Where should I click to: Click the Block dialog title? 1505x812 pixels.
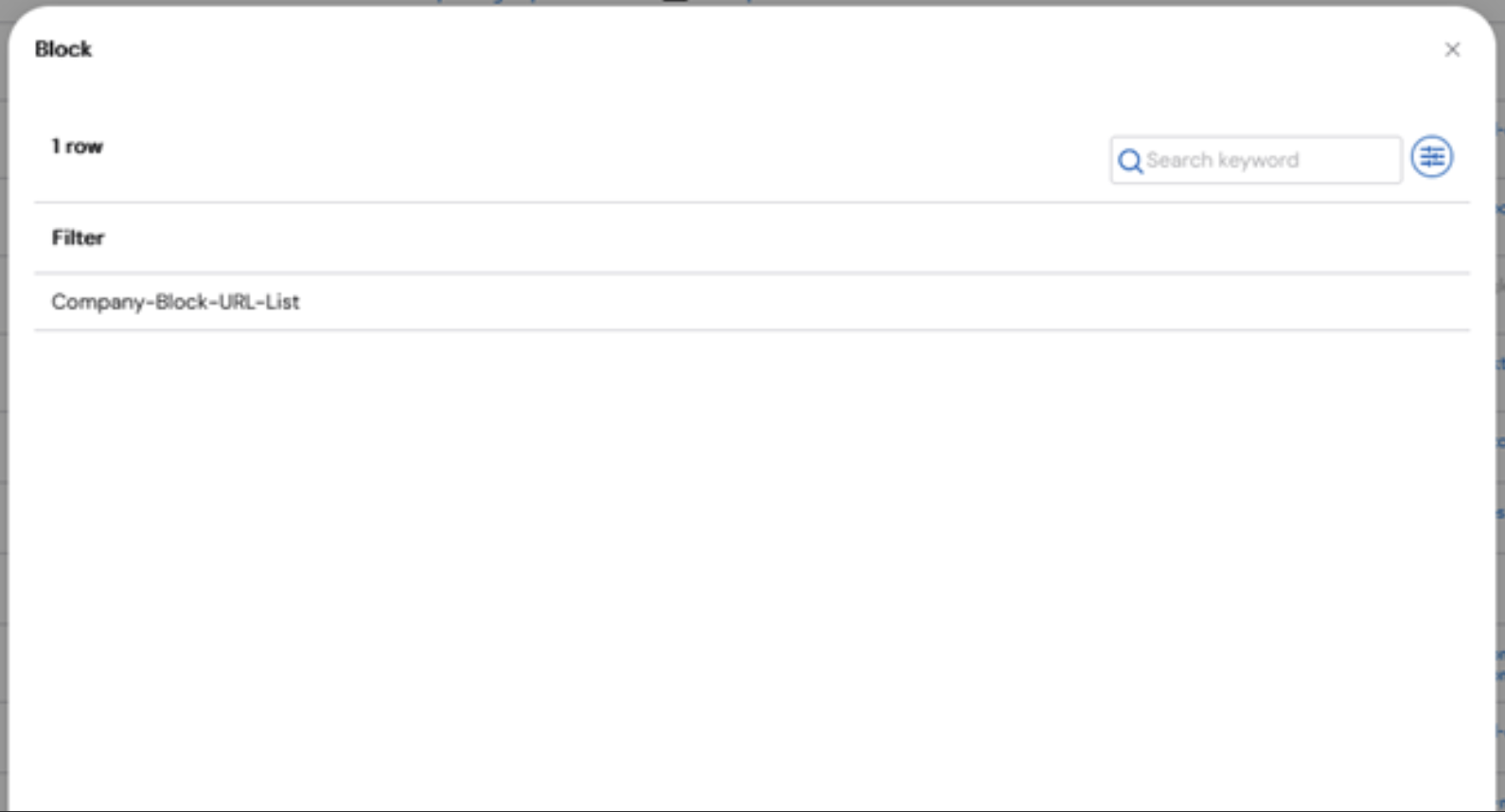coord(62,49)
